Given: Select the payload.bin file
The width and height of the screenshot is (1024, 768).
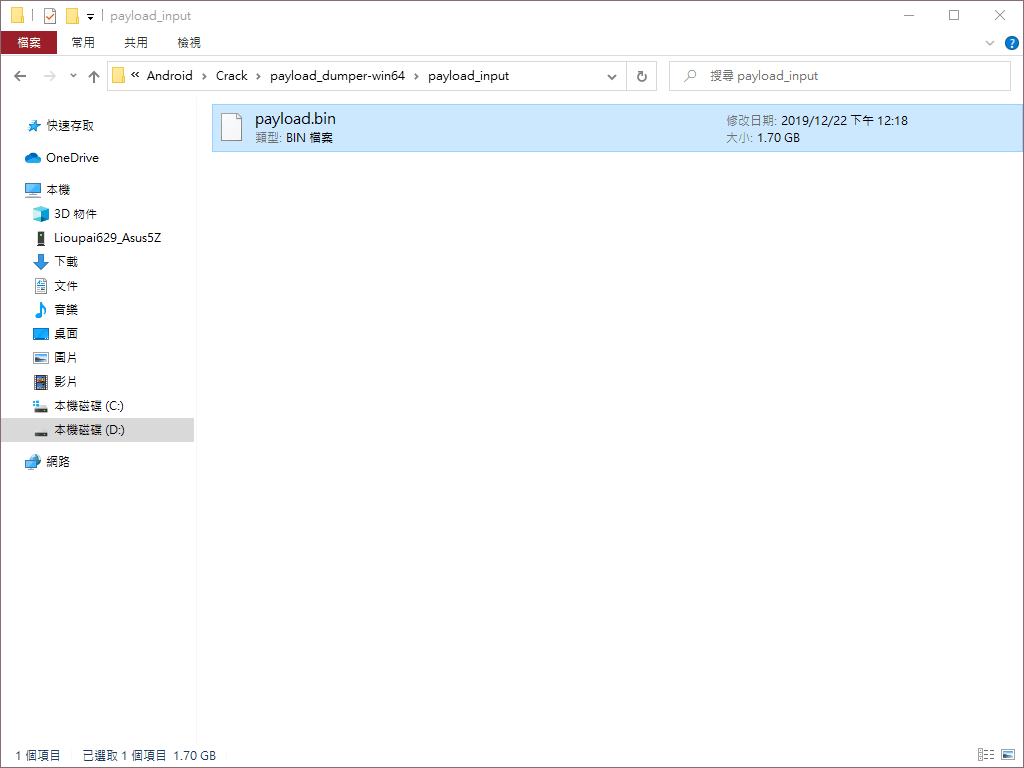Looking at the screenshot, I should click(x=617, y=128).
